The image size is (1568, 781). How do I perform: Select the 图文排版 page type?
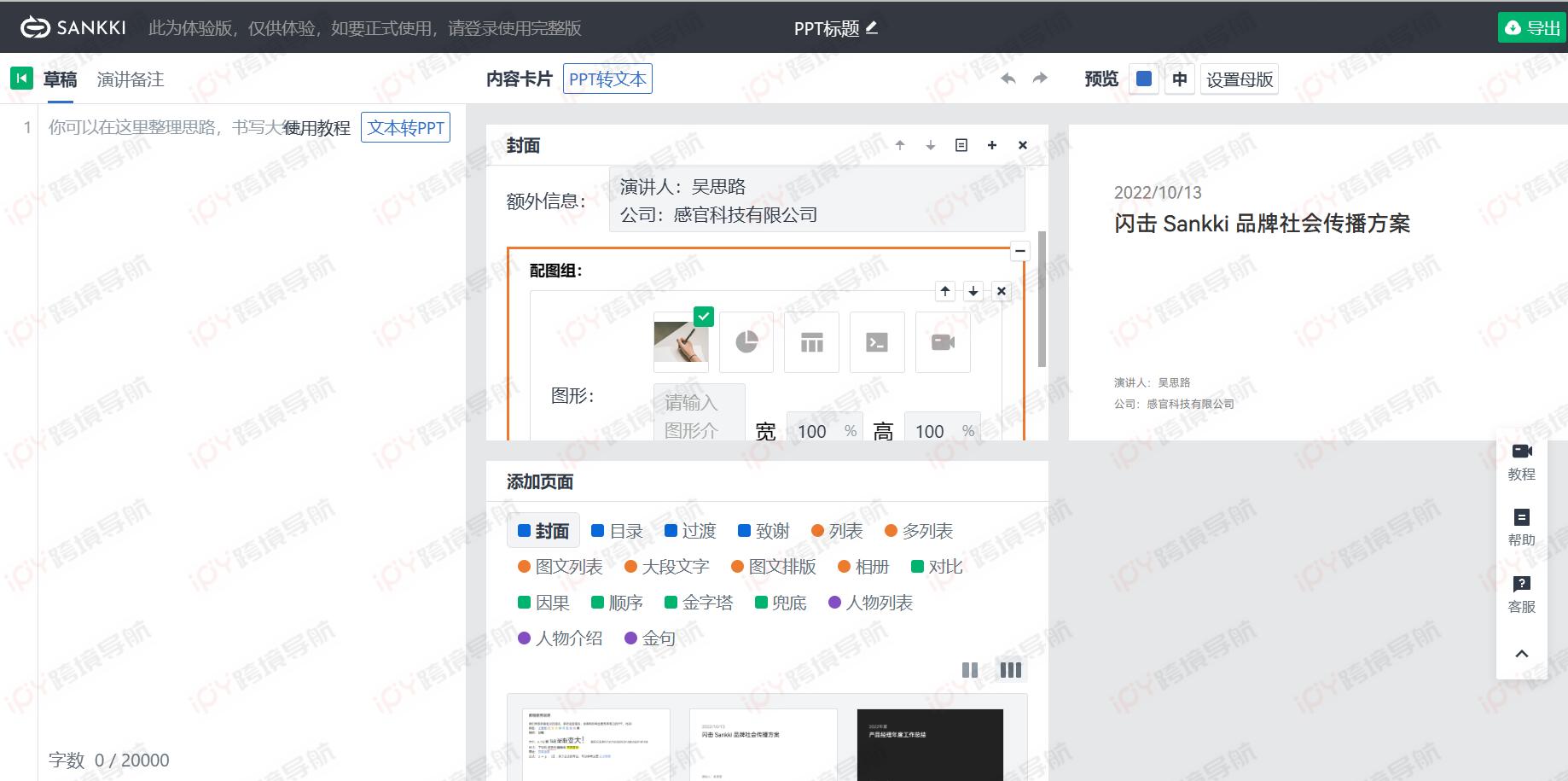click(x=774, y=567)
